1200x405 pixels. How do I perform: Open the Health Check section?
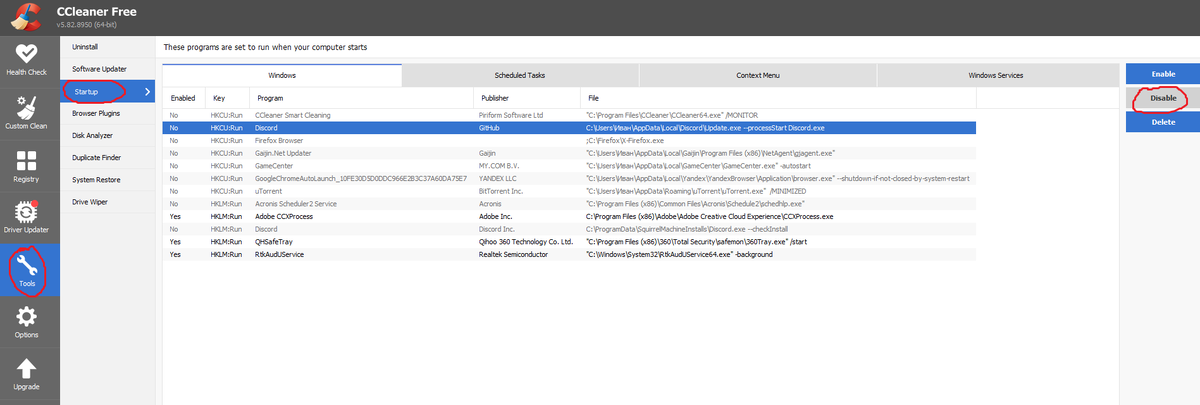28,60
